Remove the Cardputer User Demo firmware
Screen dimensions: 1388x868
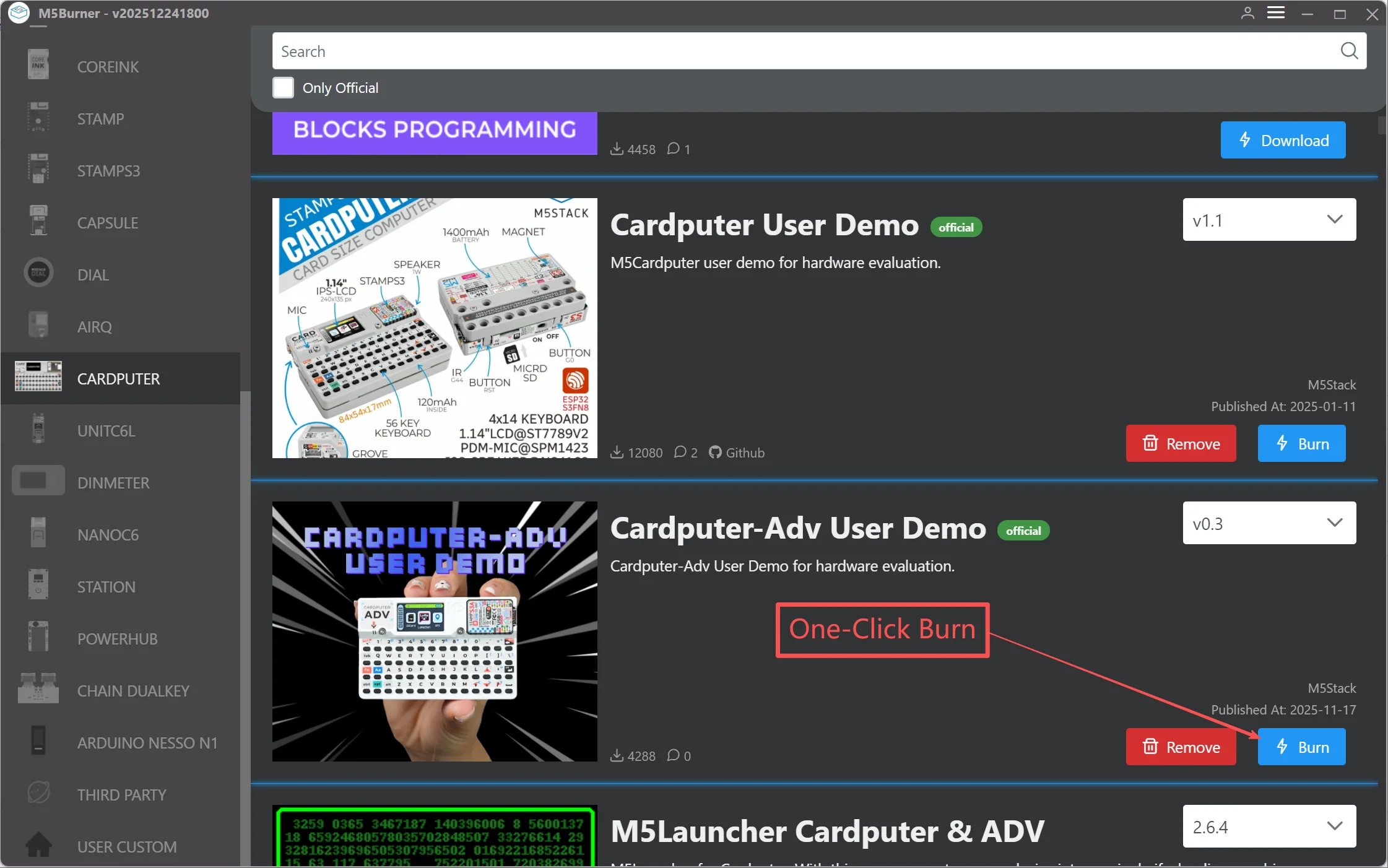click(1181, 444)
